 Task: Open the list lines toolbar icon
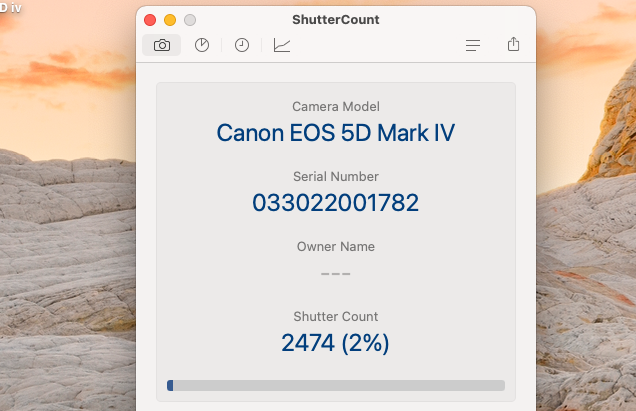point(474,45)
